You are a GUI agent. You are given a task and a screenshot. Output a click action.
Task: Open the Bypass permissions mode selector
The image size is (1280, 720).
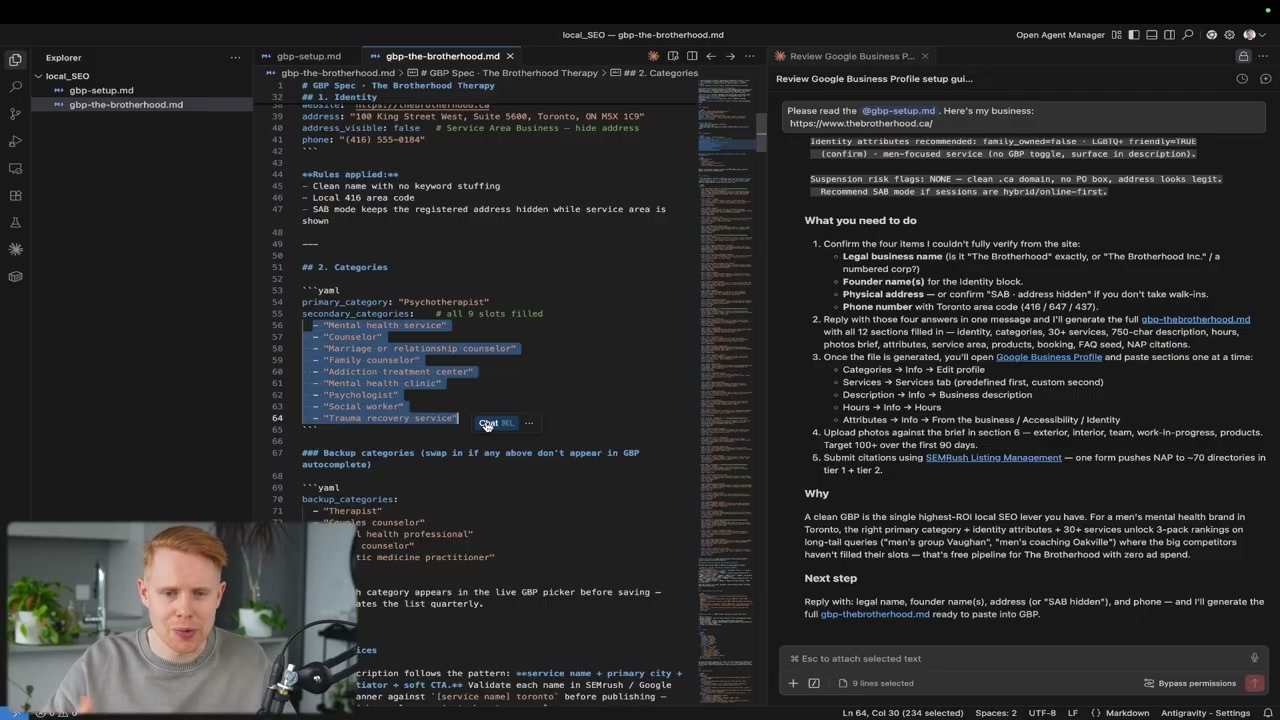[1190, 683]
